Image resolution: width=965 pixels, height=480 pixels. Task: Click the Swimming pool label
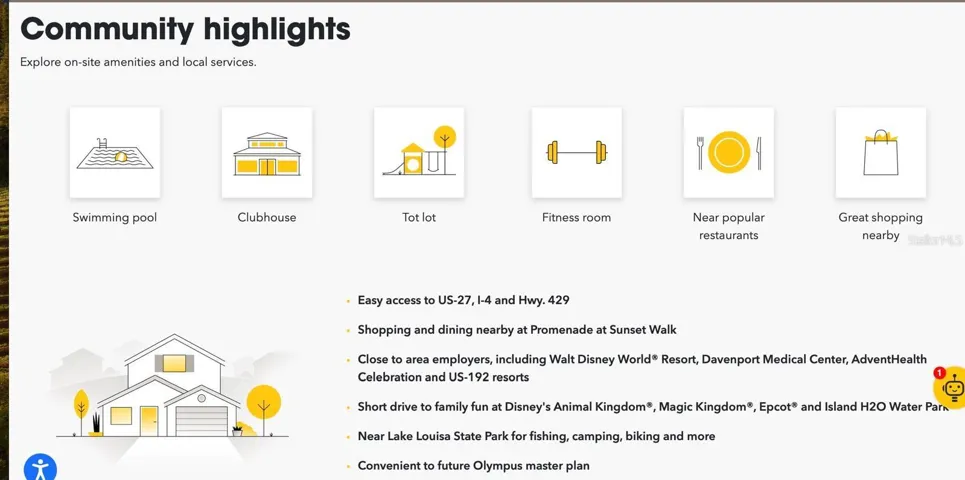point(115,217)
